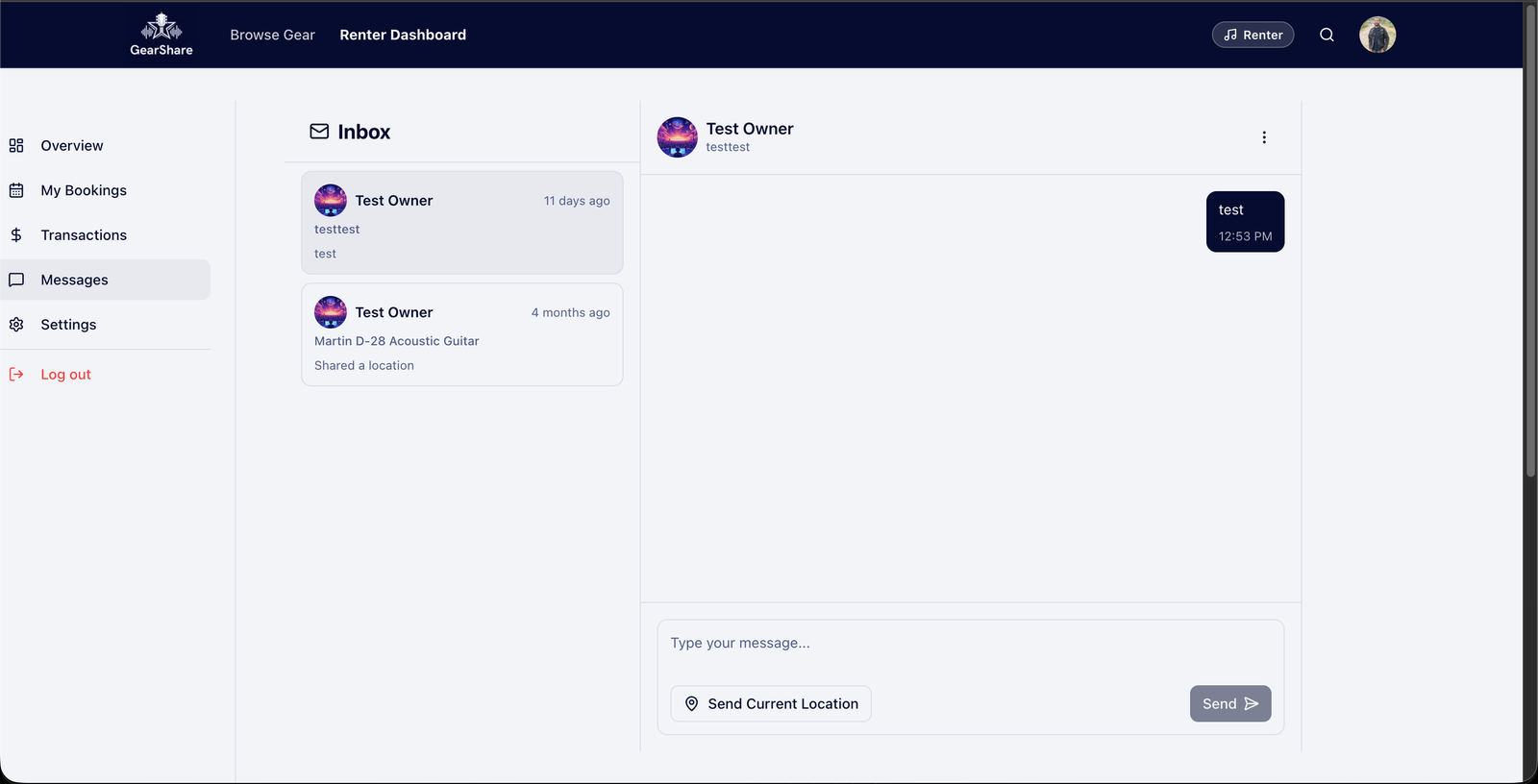The image size is (1538, 784).
Task: Click the GearShare logo
Action: pos(161,35)
